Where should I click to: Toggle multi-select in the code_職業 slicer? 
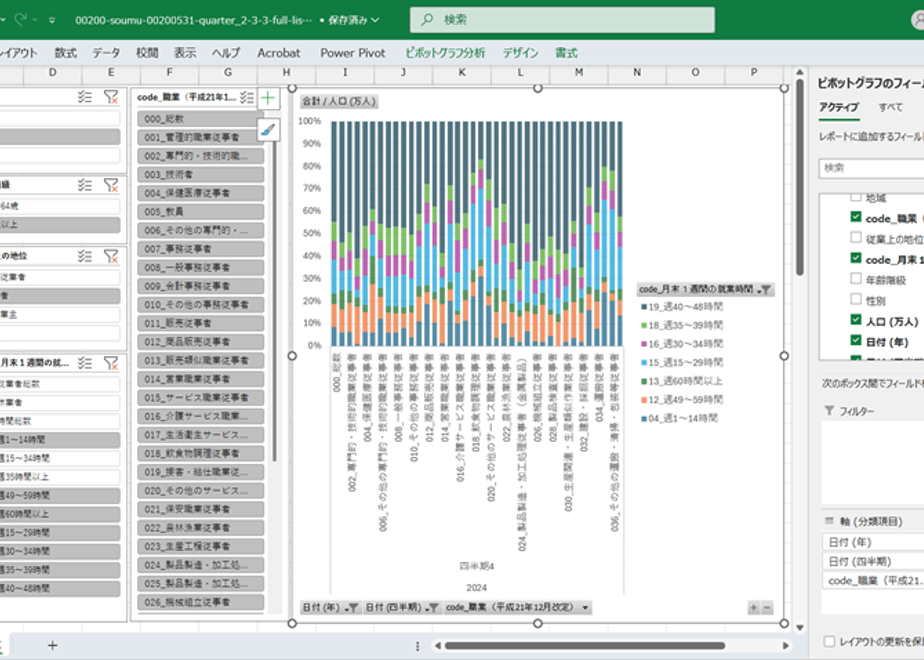click(248, 97)
